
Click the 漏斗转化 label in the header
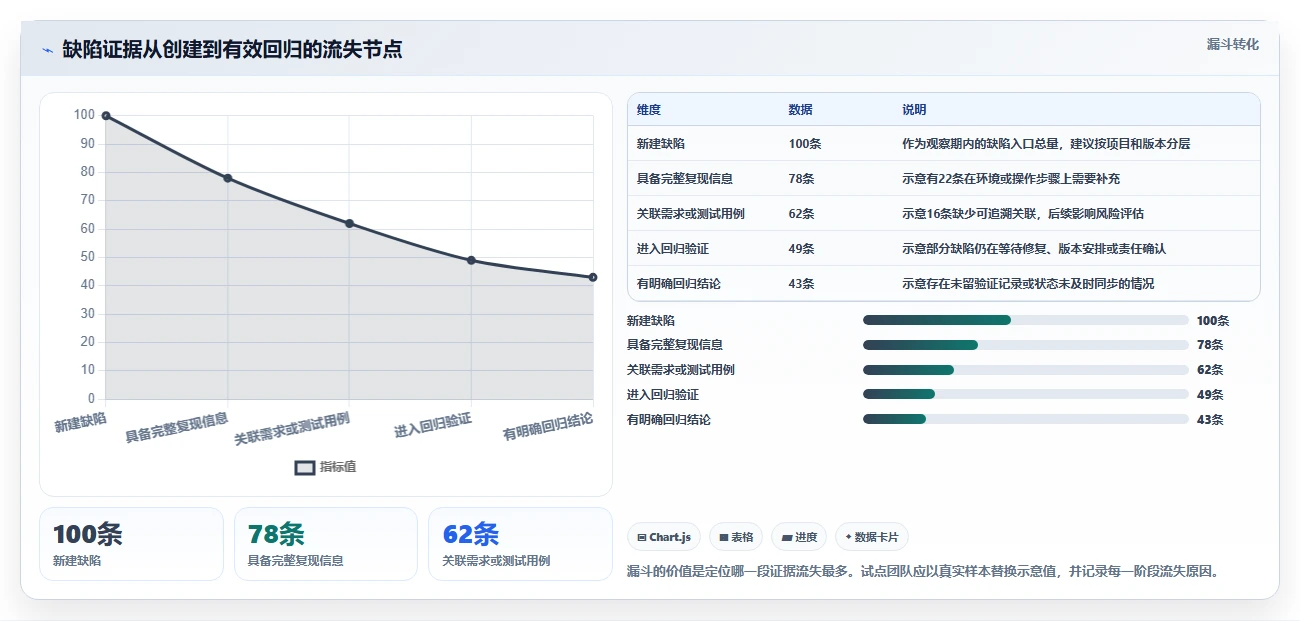(1232, 45)
